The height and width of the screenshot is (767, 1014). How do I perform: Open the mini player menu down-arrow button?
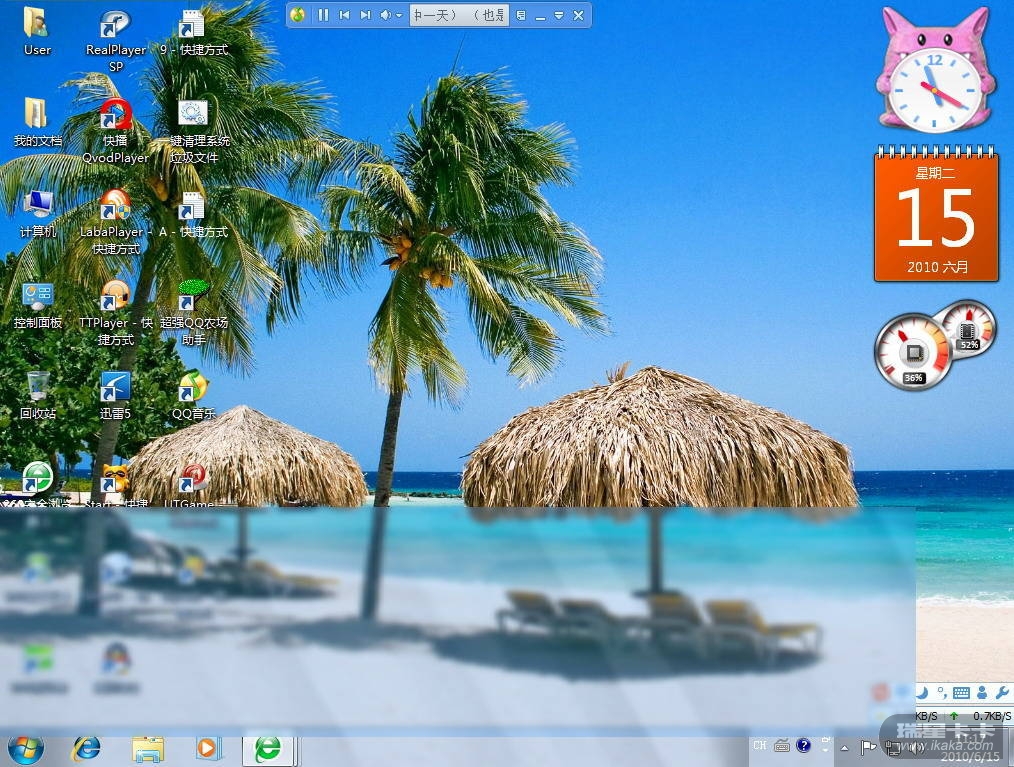tap(559, 15)
